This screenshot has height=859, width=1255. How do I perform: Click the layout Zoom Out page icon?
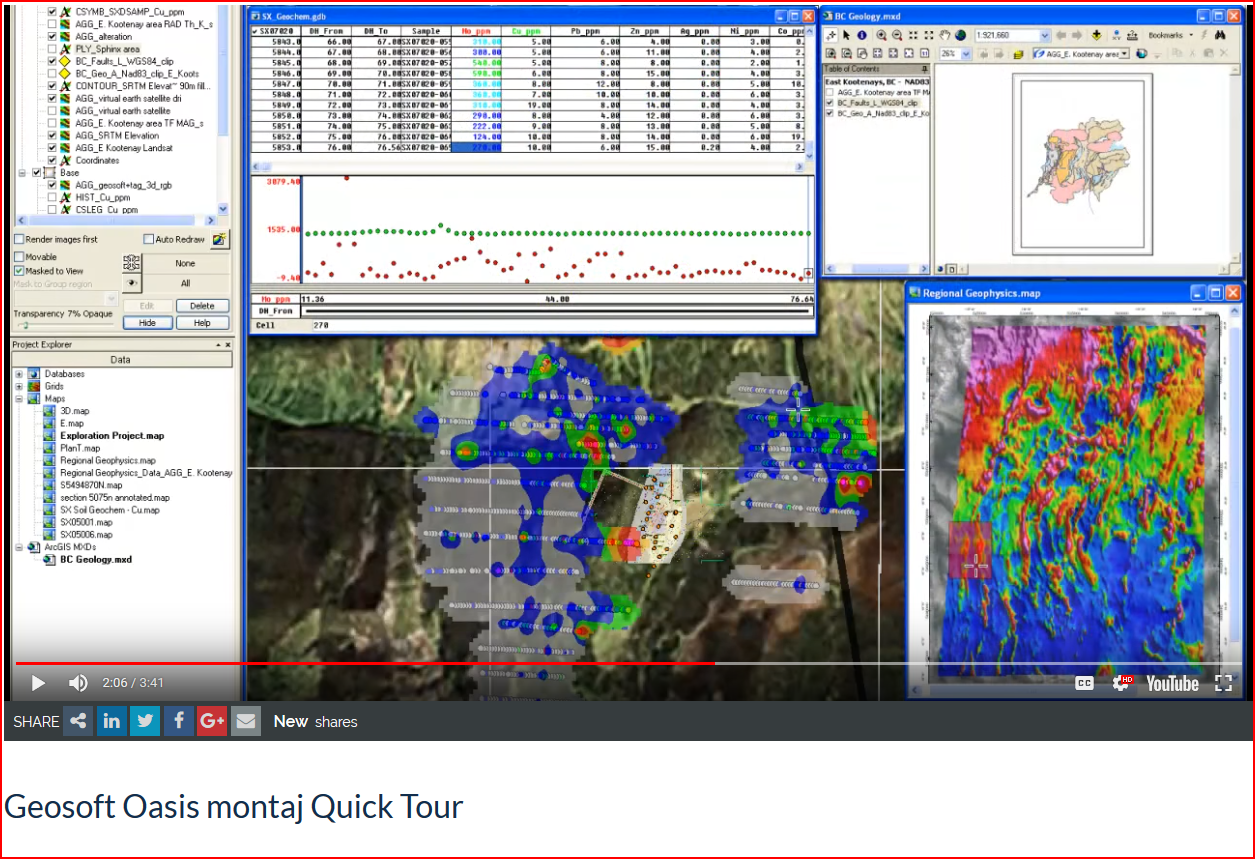[x=846, y=53]
